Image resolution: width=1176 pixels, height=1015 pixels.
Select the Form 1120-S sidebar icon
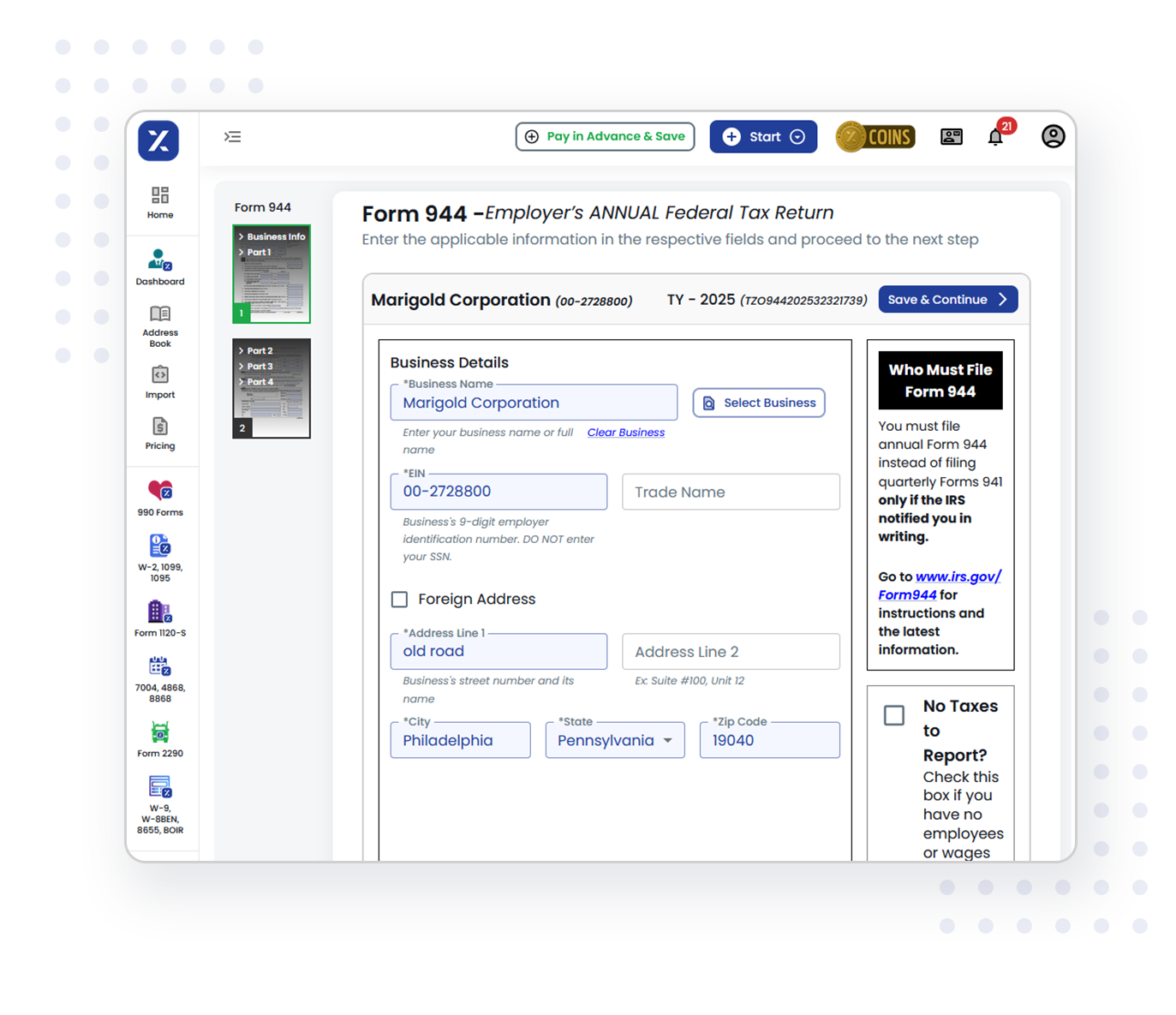(159, 617)
